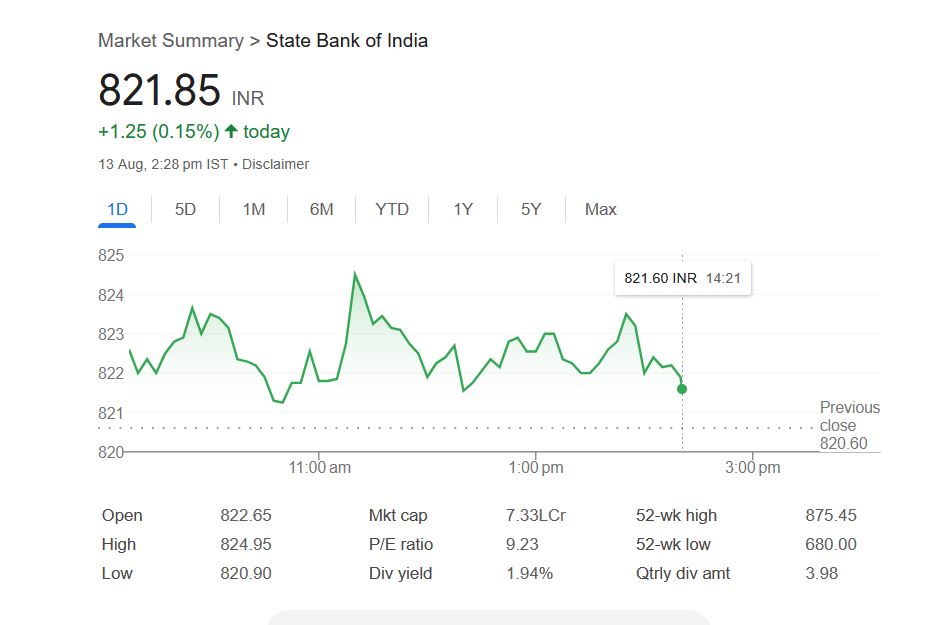Screen dimensions: 929x625
Task: Select the 6M time range tab
Action: pyautogui.click(x=321, y=209)
